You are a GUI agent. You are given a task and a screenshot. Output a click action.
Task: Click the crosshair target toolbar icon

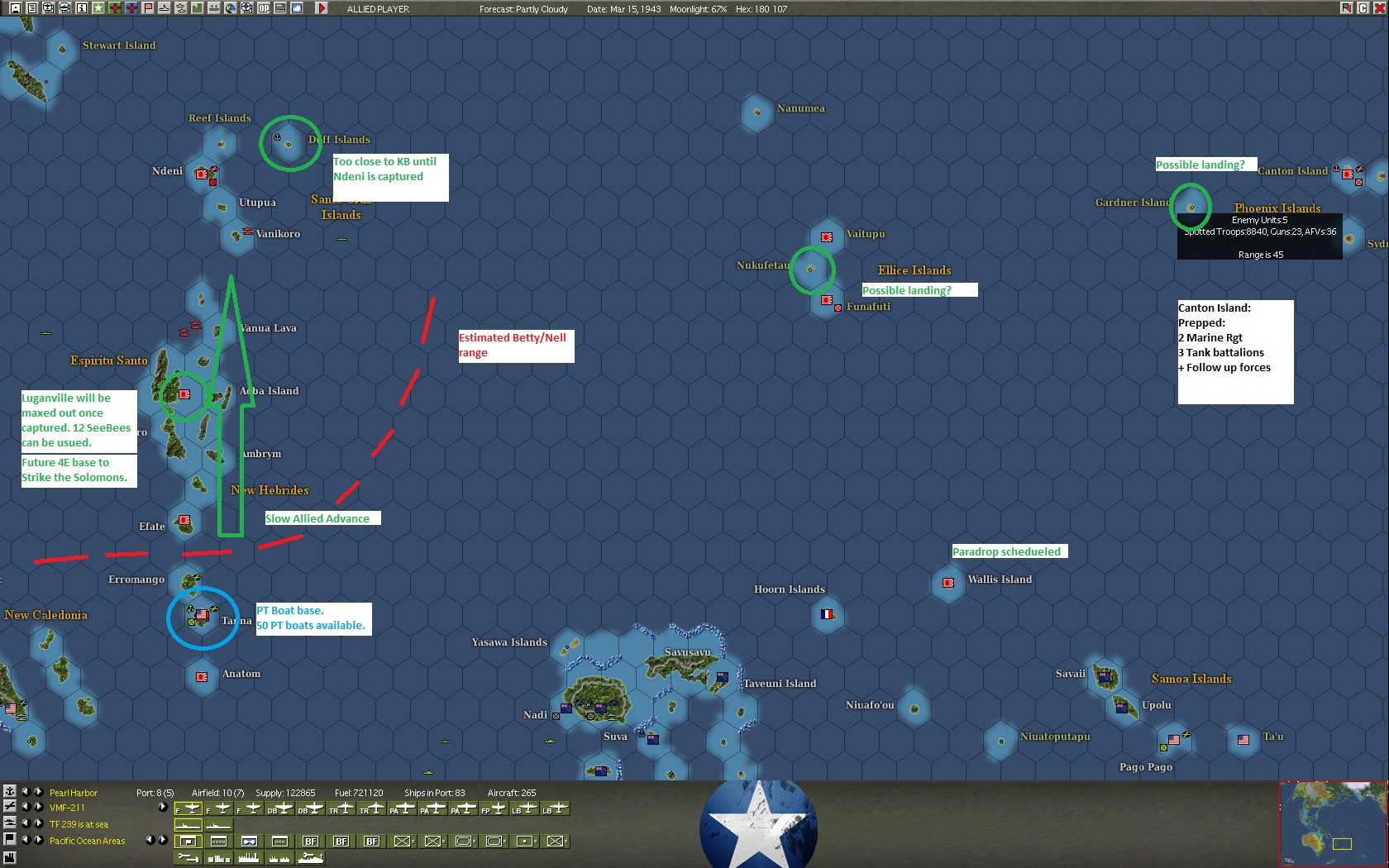[x=247, y=8]
